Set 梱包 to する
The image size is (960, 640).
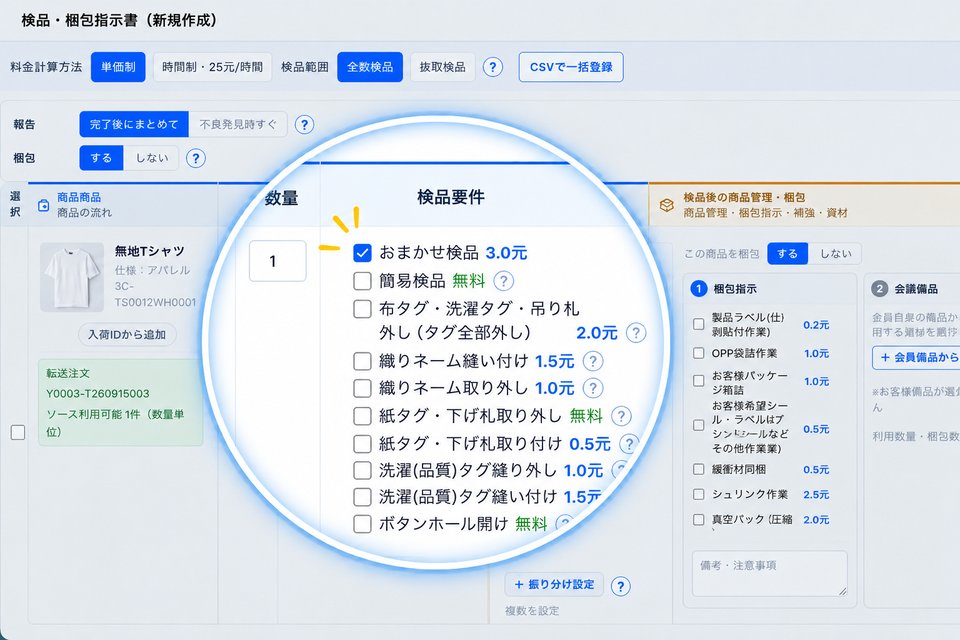pyautogui.click(x=101, y=158)
